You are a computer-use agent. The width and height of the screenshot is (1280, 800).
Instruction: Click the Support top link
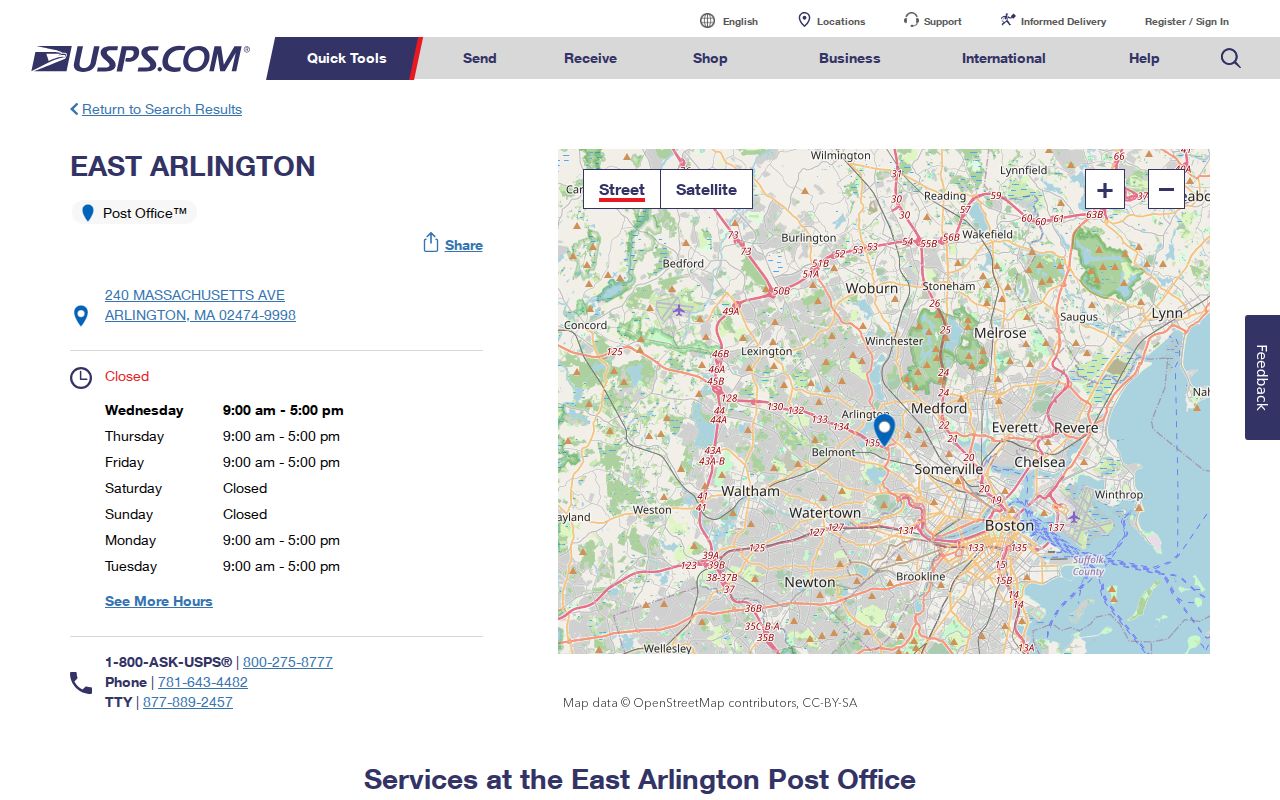point(943,21)
